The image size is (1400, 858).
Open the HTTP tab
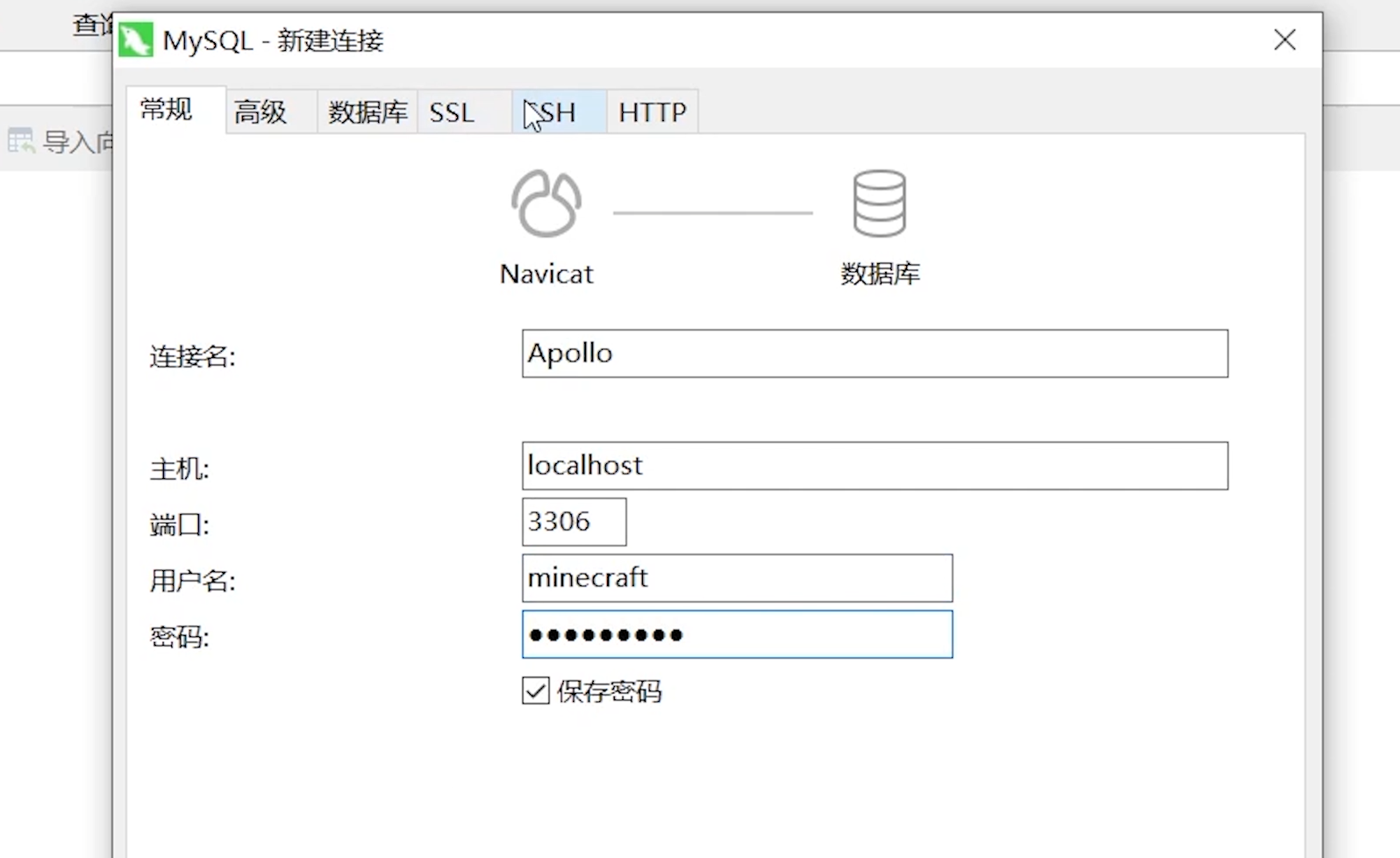point(653,111)
